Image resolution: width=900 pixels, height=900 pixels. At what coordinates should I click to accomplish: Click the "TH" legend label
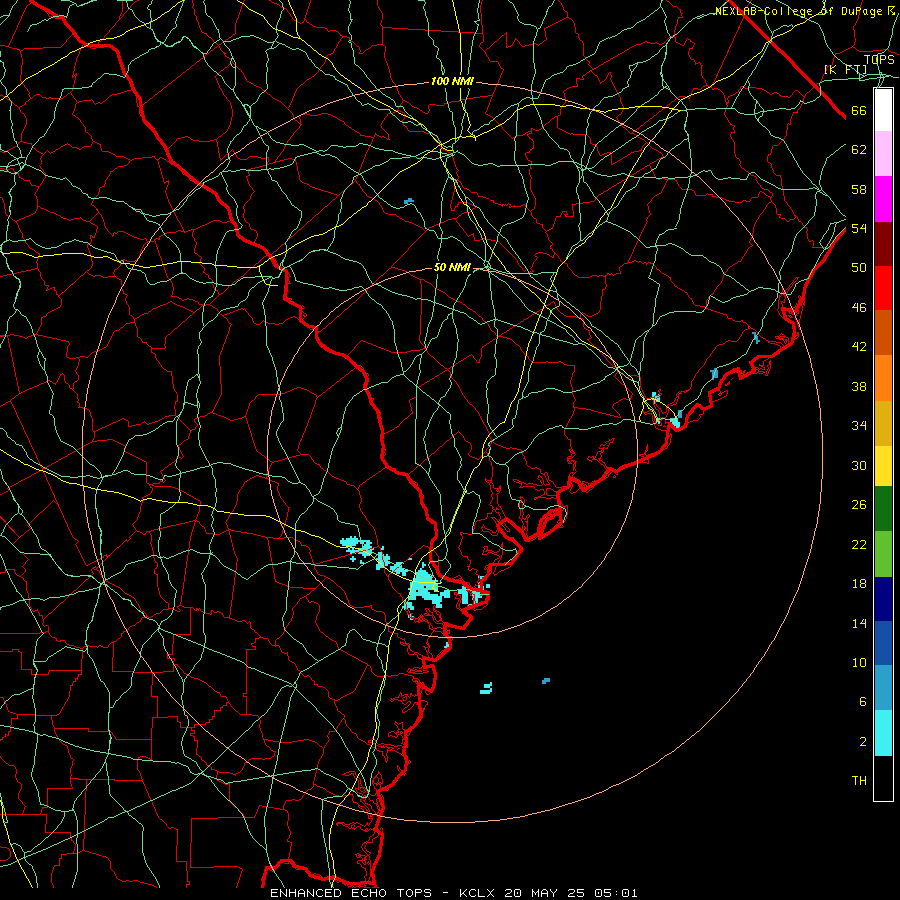pos(859,781)
